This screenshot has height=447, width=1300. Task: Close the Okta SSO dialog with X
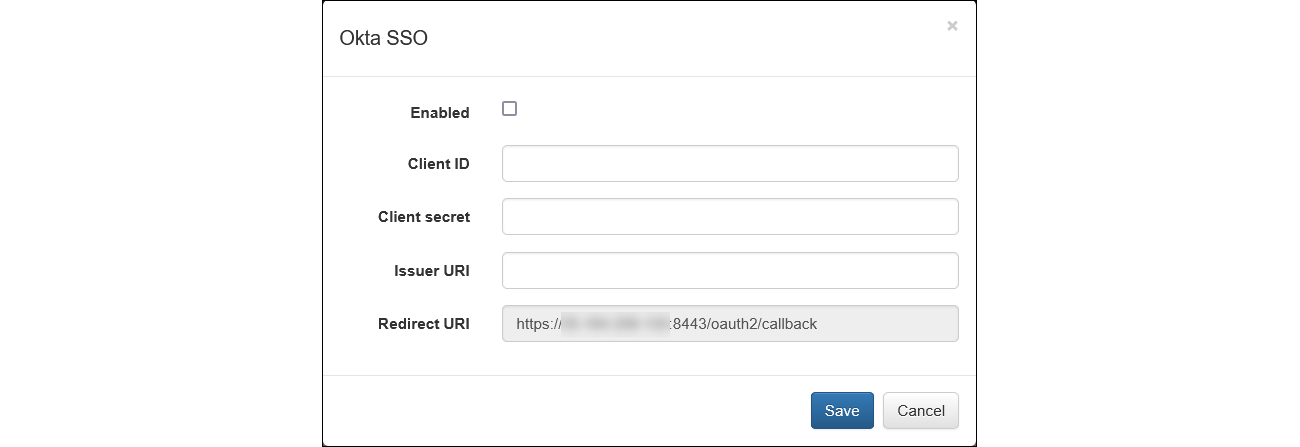tap(952, 26)
